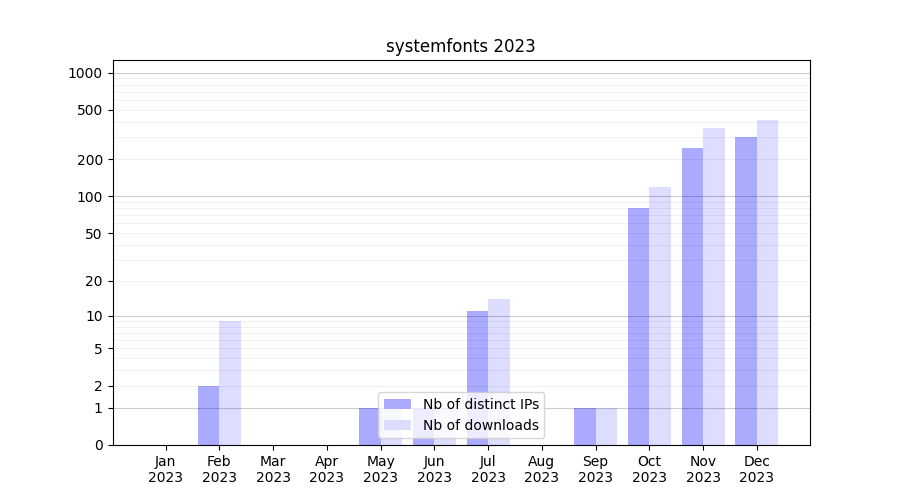Click the chart title 'systemfonts 2023'
The height and width of the screenshot is (500, 900).
[x=460, y=46]
